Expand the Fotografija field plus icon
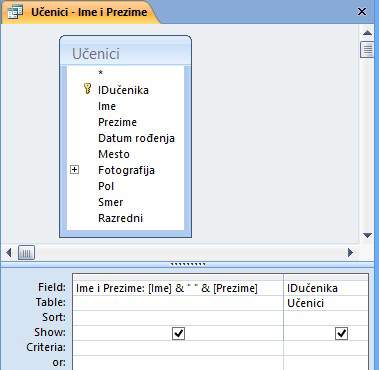The image size is (379, 370). point(74,170)
